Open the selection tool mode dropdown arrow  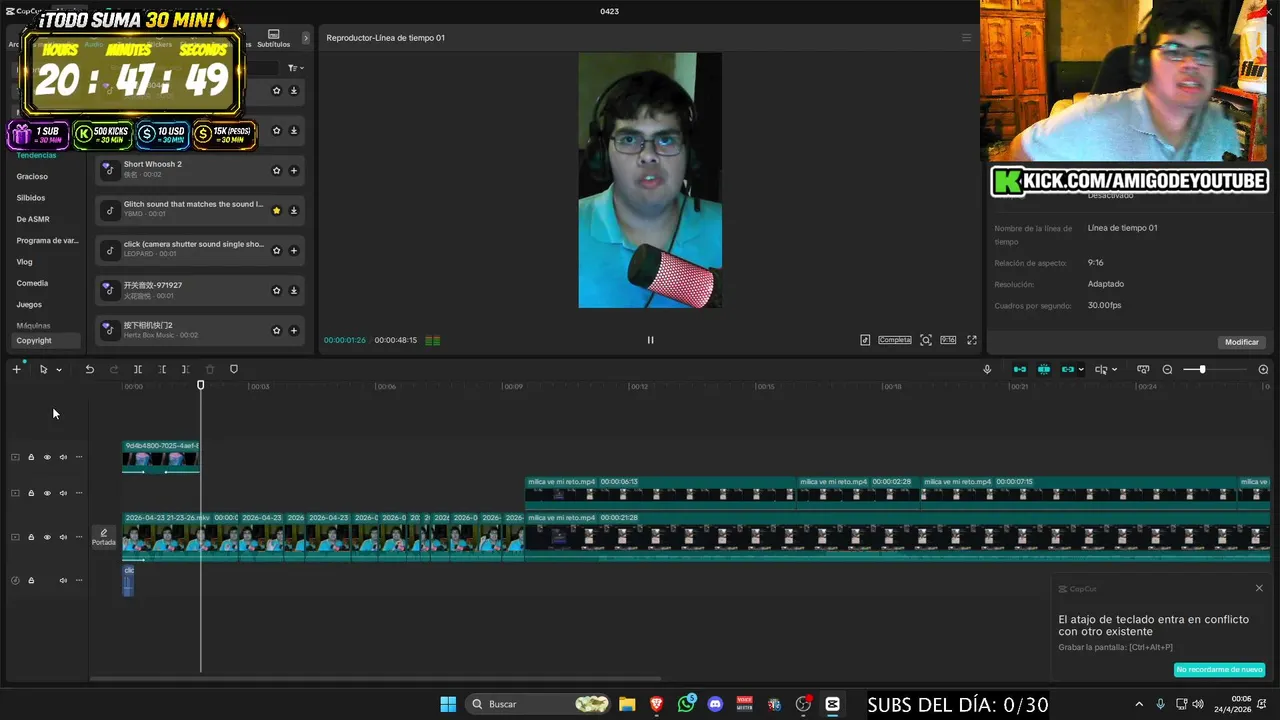(59, 370)
